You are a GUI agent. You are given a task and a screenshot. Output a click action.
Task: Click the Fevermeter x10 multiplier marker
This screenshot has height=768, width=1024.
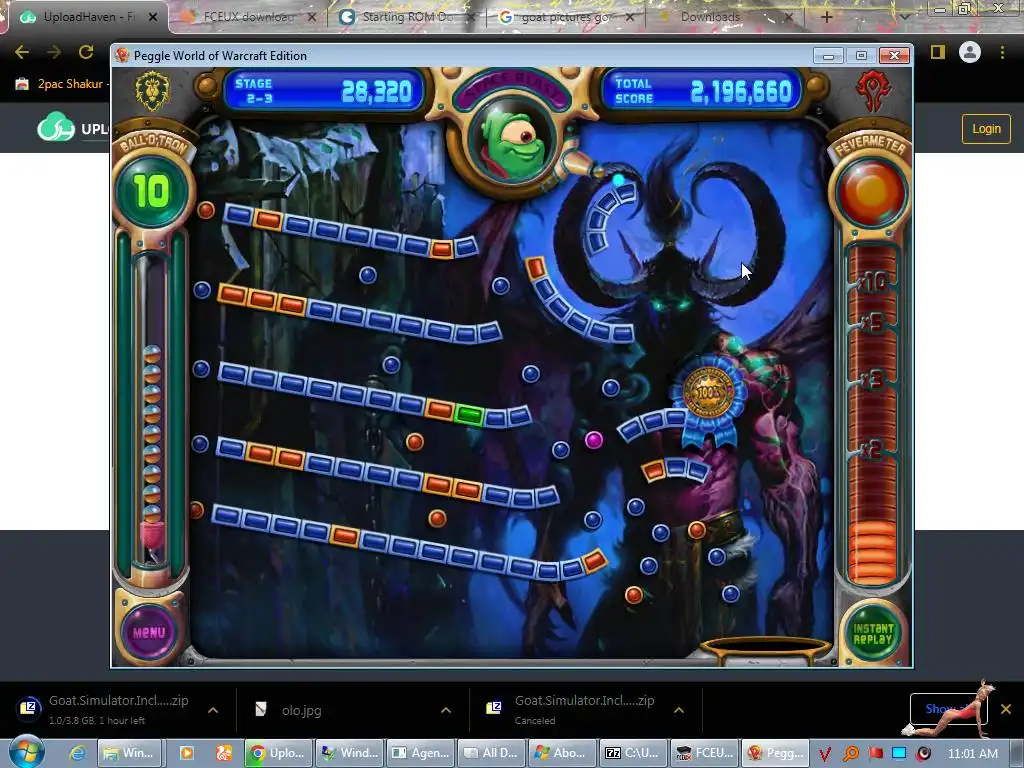[x=871, y=282]
